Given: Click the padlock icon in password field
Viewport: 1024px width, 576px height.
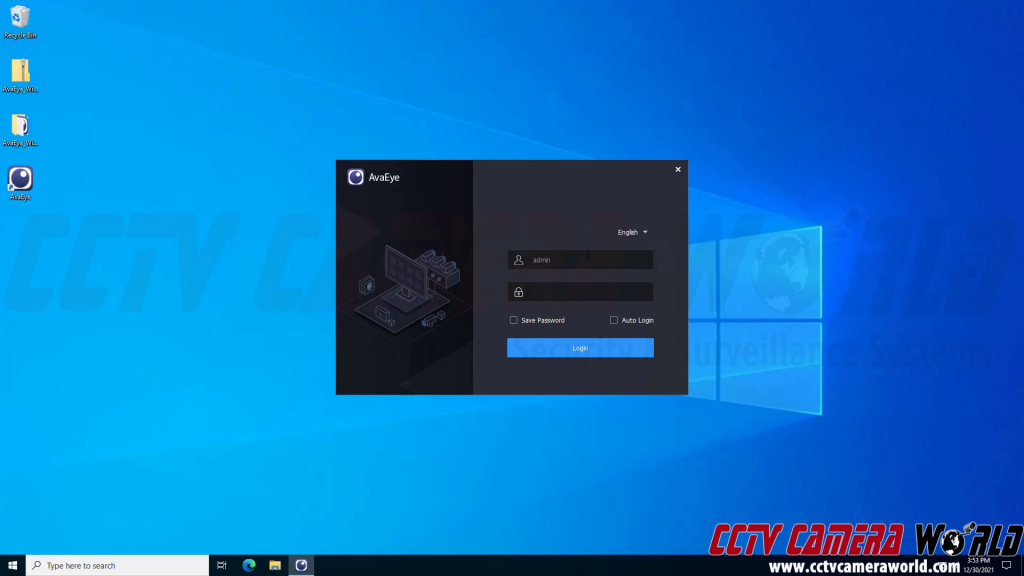Looking at the screenshot, I should [x=518, y=292].
